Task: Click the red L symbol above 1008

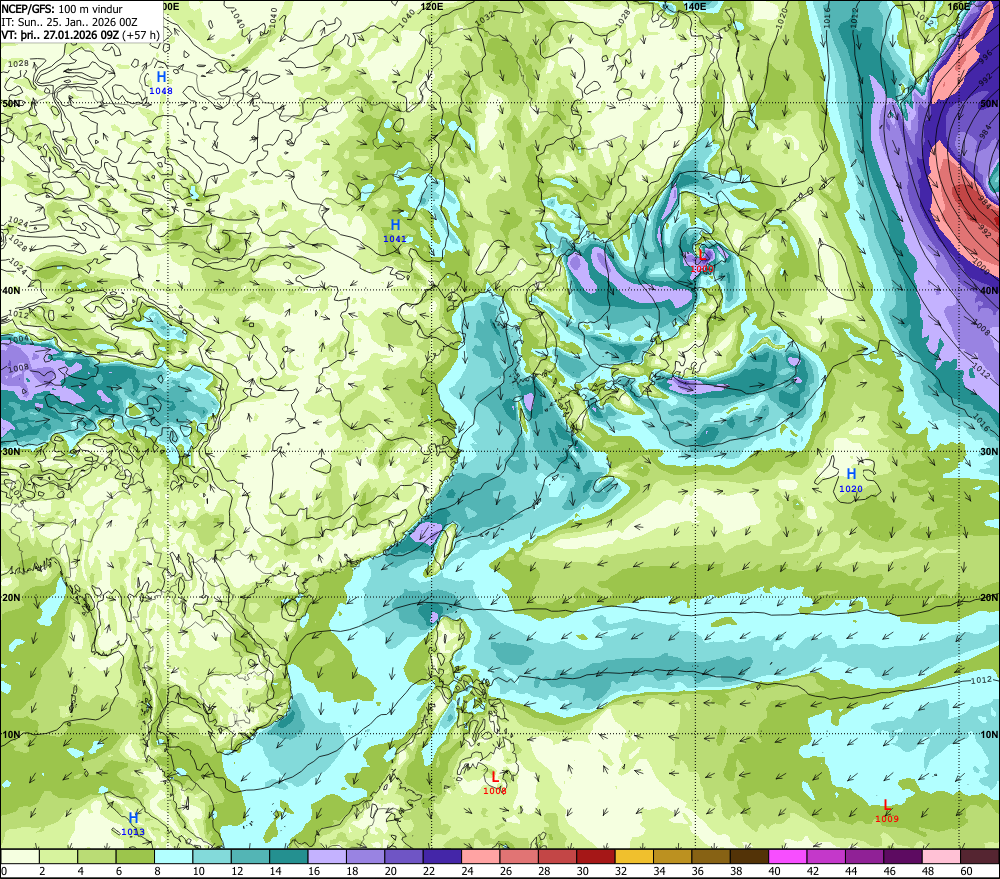Action: pos(495,778)
